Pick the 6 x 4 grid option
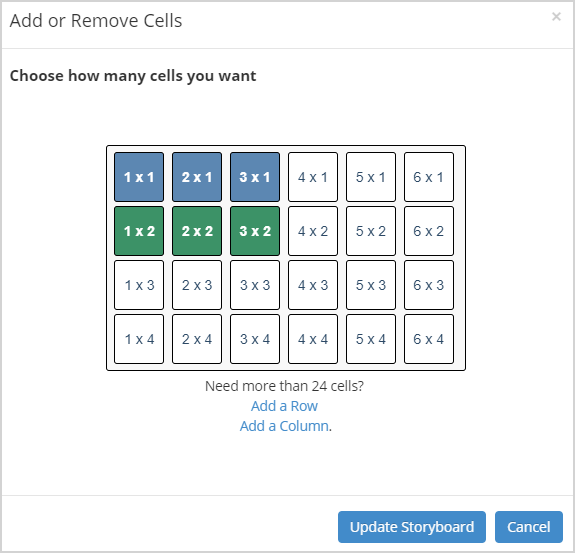Image resolution: width=575 pixels, height=553 pixels. click(429, 339)
